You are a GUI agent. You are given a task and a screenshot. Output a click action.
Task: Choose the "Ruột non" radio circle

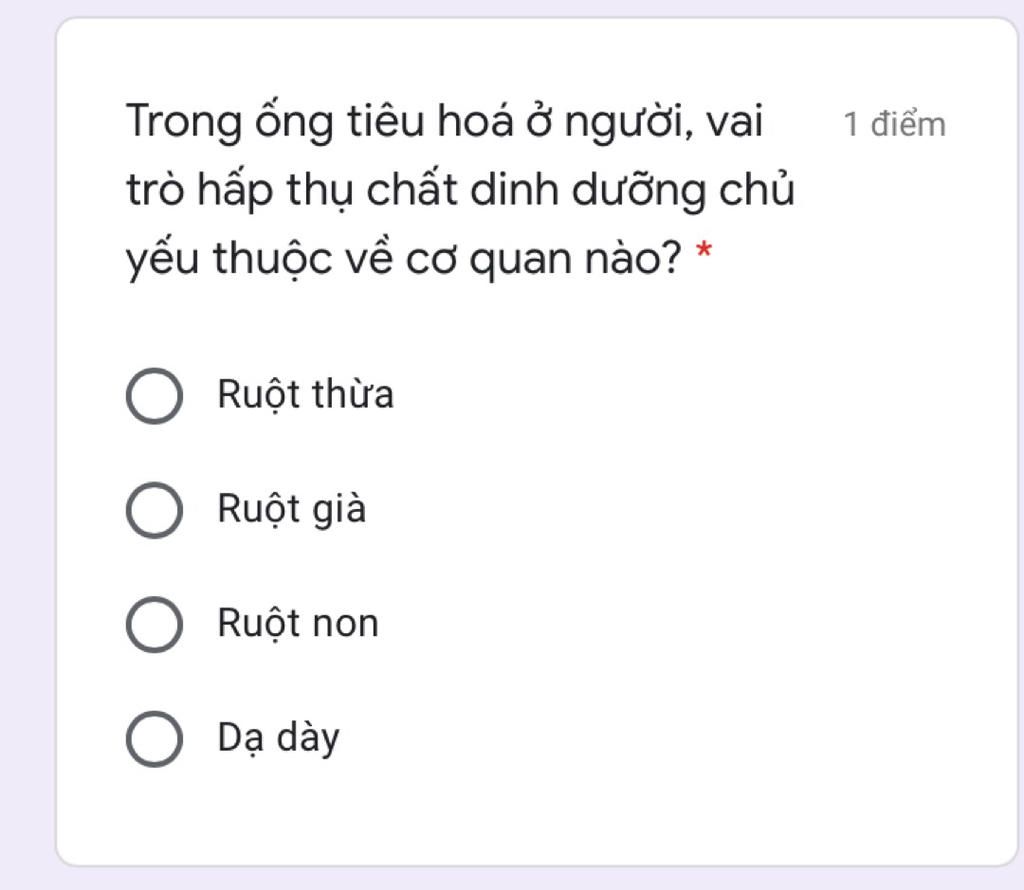(154, 625)
